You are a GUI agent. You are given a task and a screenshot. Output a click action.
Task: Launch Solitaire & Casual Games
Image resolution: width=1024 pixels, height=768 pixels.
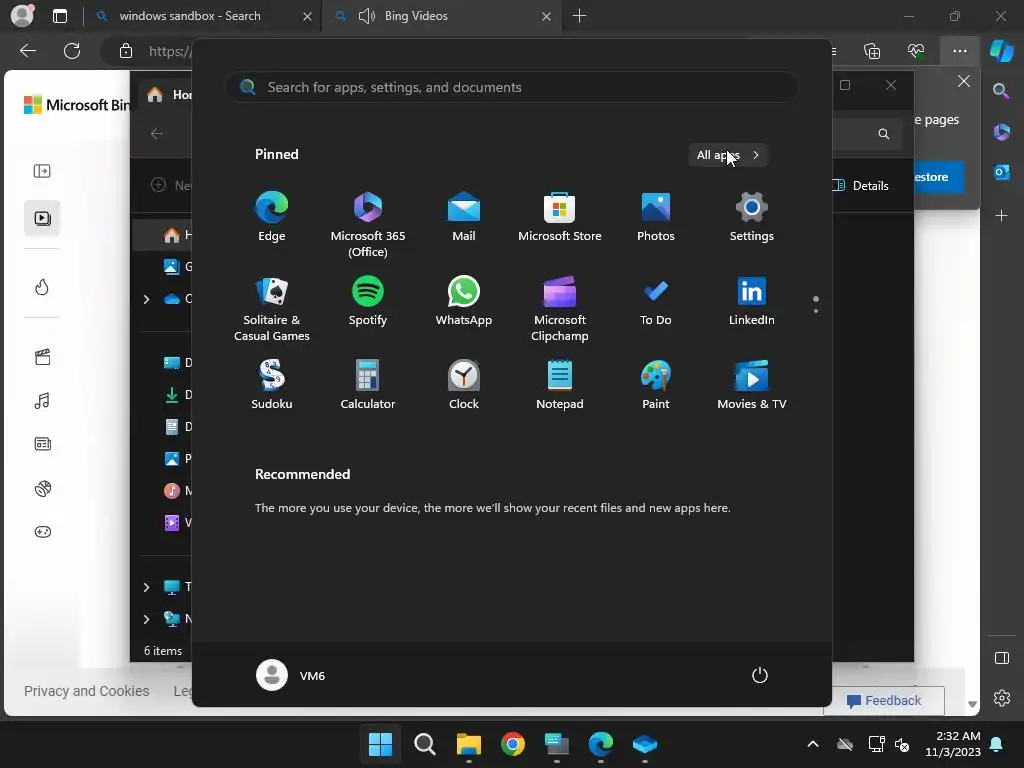[272, 309]
